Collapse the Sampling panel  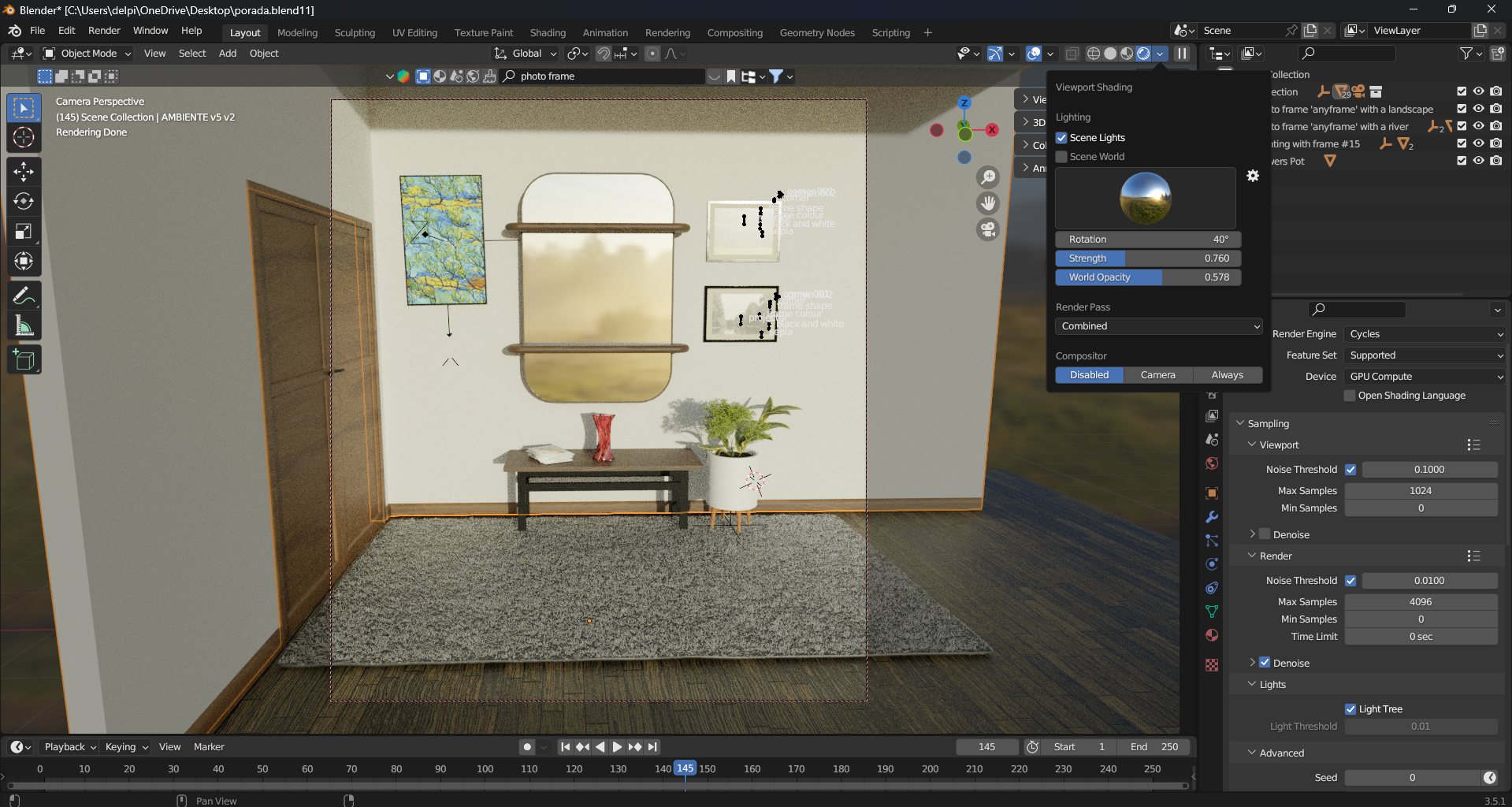[1241, 424]
